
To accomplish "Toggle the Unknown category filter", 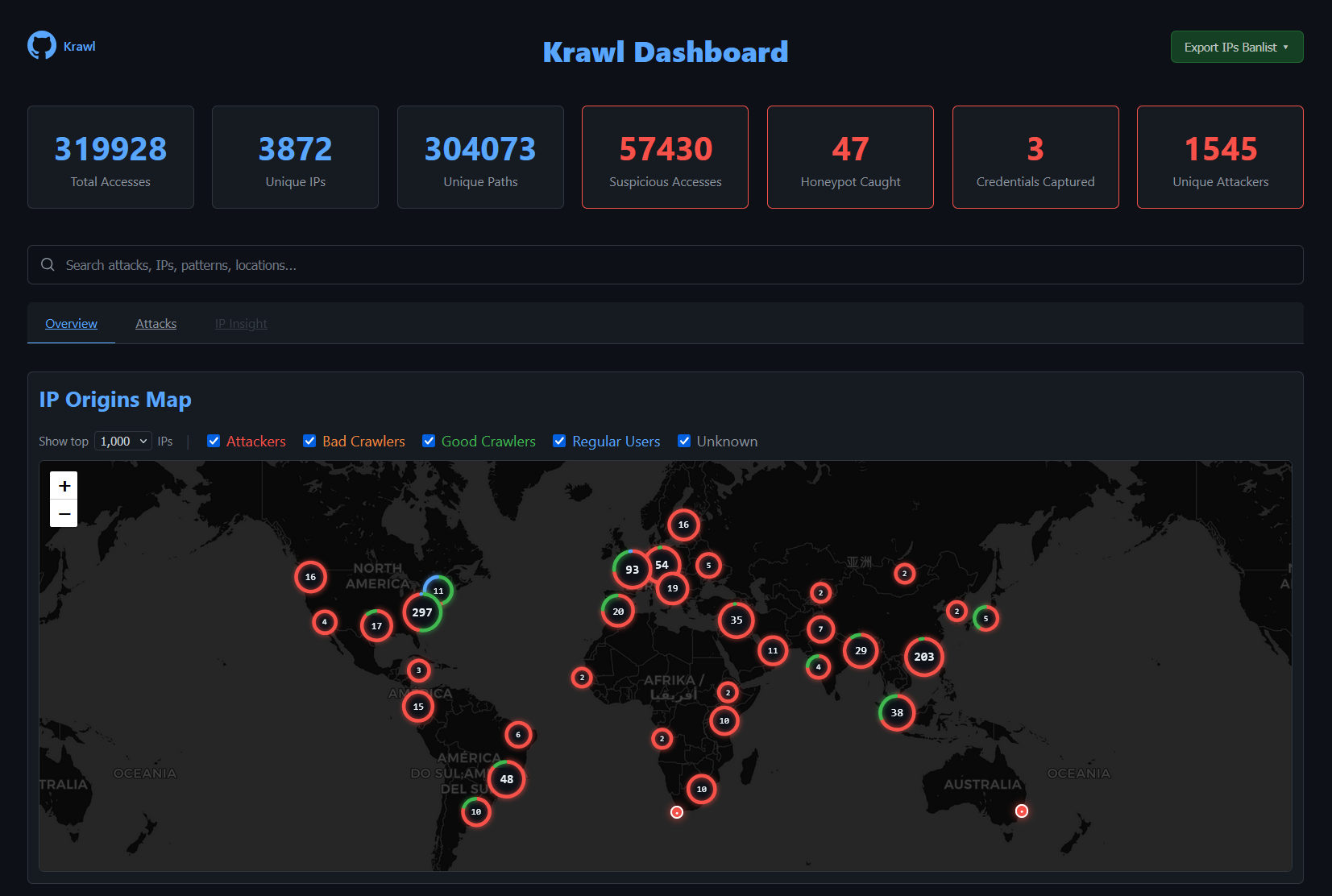I will tap(684, 441).
